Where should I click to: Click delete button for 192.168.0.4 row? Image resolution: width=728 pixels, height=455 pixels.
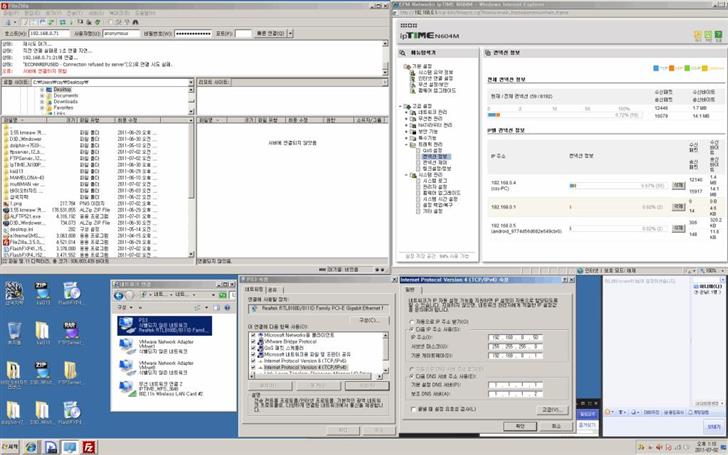678,185
